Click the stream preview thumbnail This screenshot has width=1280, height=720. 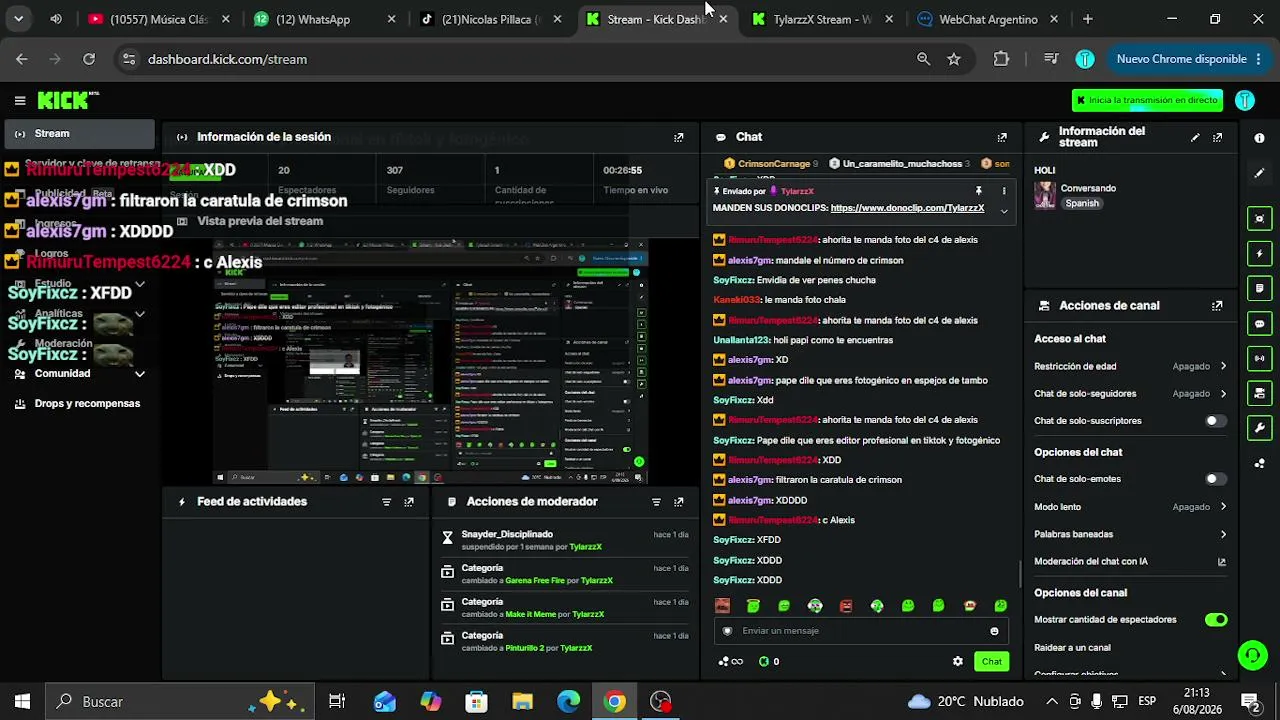pyautogui.click(x=430, y=362)
